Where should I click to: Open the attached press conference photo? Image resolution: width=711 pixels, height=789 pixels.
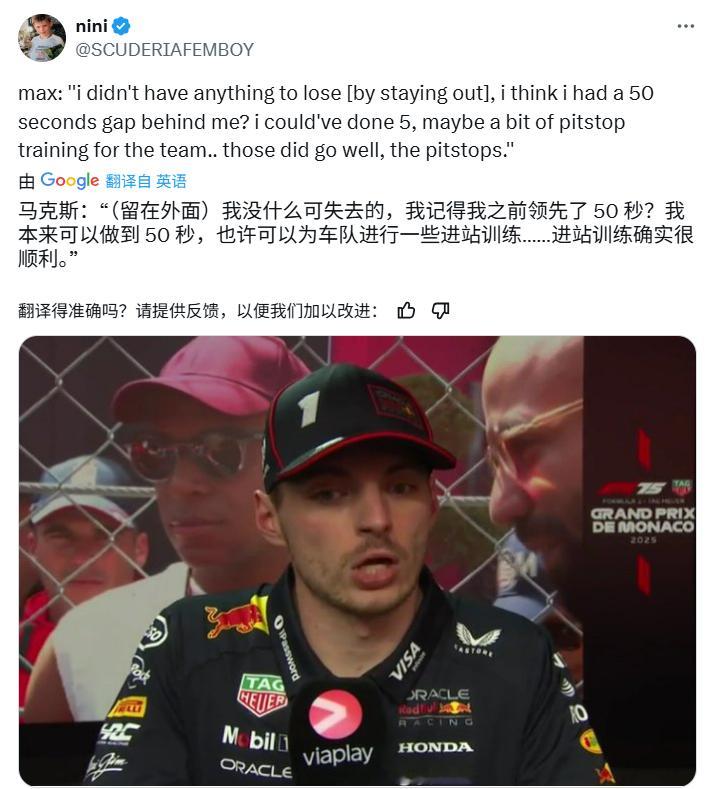click(357, 560)
